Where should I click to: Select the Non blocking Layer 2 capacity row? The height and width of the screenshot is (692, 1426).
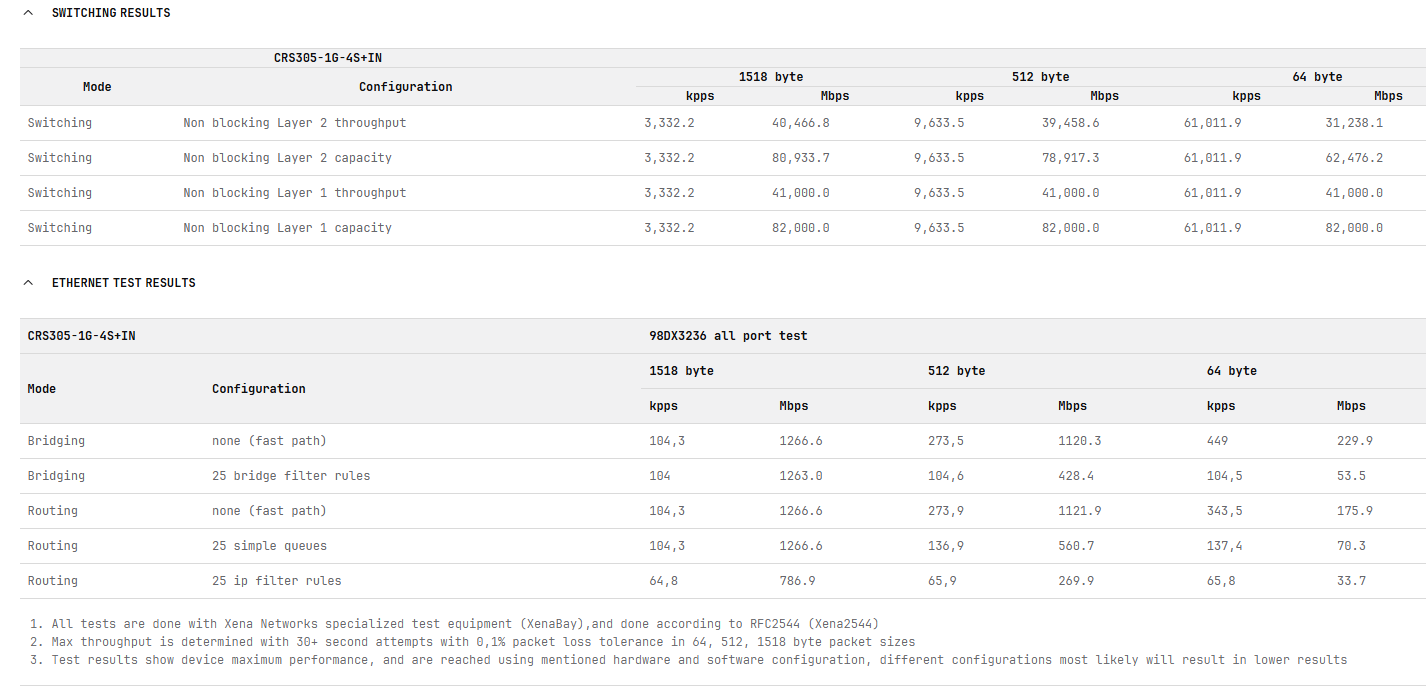point(287,158)
